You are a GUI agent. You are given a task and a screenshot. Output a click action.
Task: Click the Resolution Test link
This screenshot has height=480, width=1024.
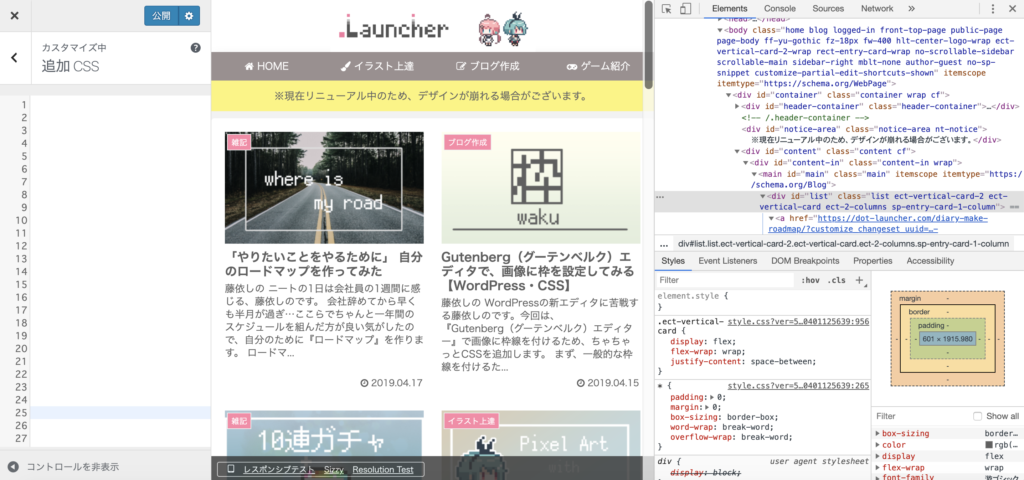point(383,470)
